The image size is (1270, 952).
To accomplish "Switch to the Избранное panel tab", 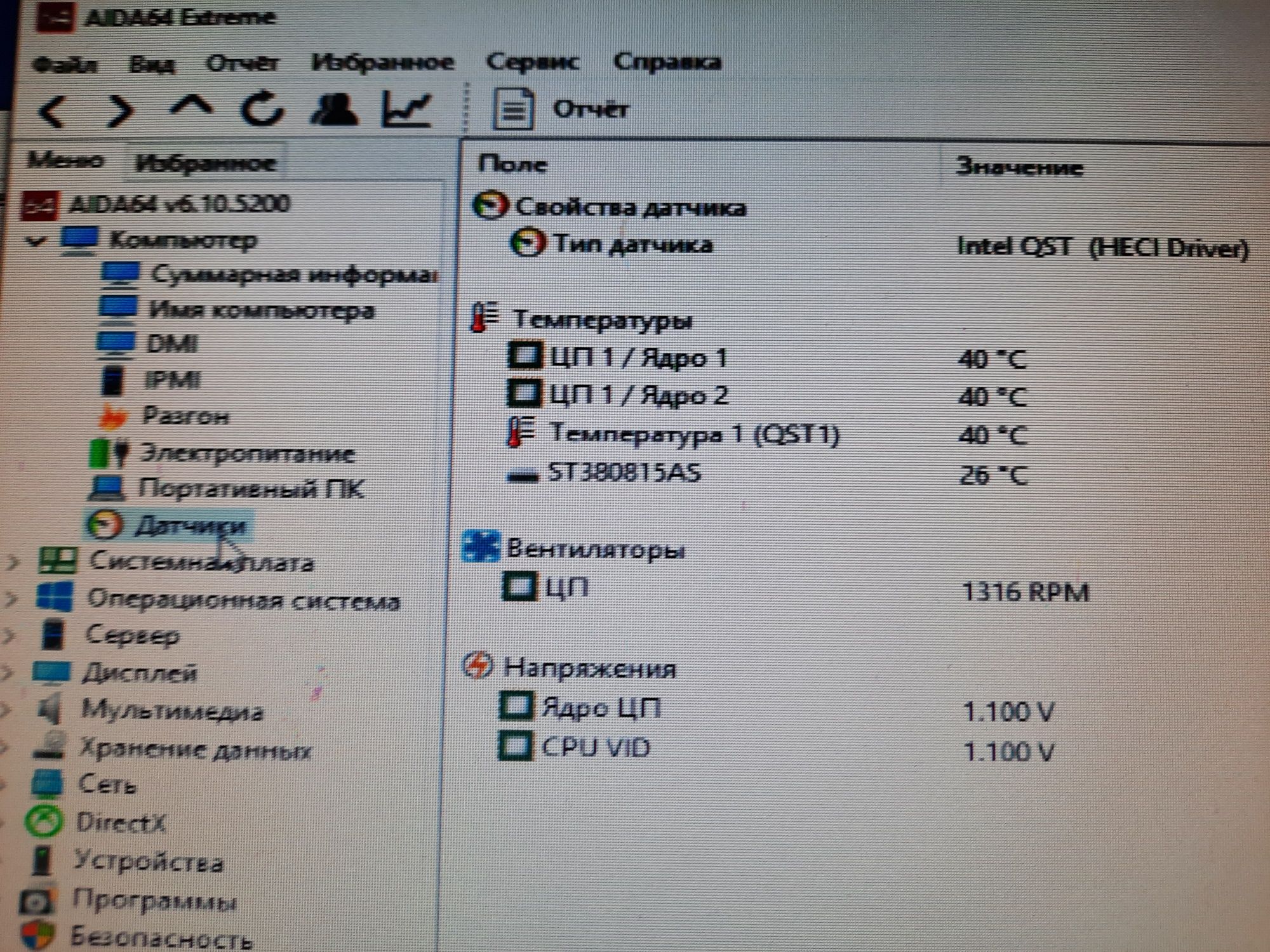I will click(x=206, y=163).
